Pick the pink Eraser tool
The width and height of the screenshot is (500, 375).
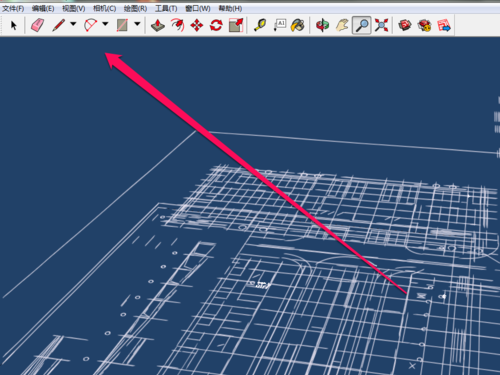coord(37,25)
